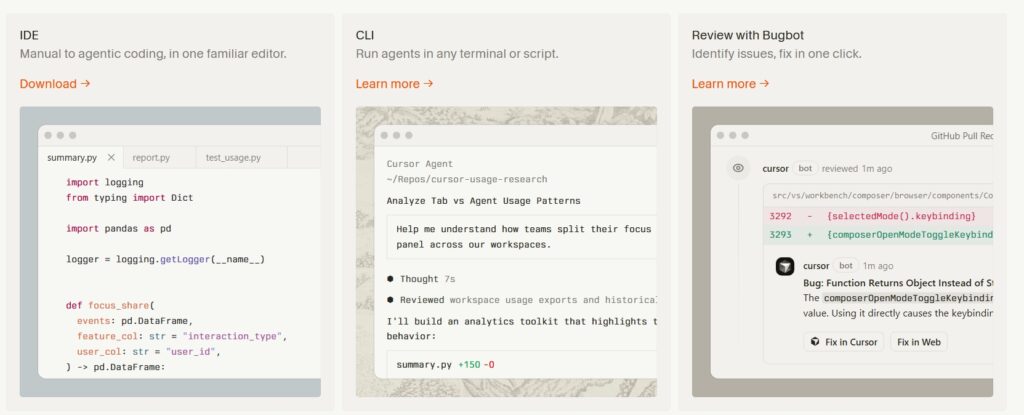Open the test_usage.py tab
1024x415 pixels.
click(233, 158)
